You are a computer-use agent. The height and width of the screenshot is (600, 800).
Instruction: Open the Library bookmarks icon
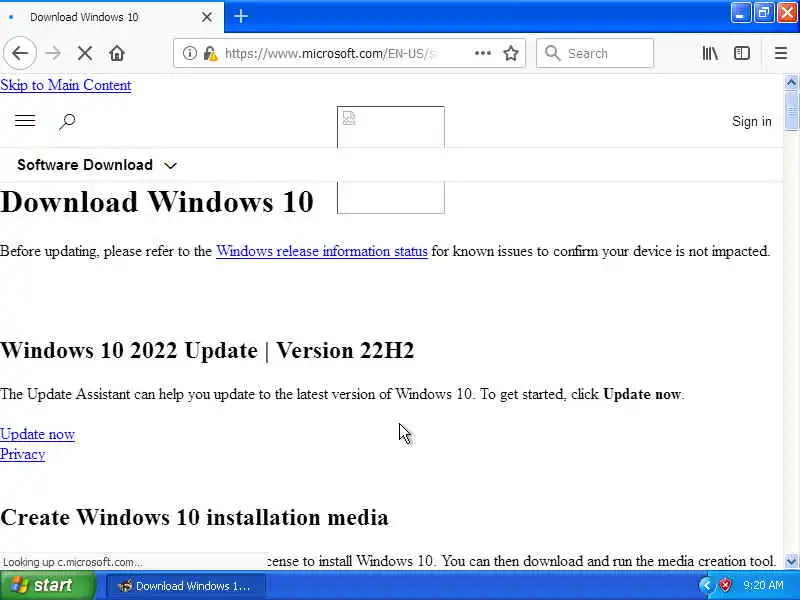click(x=710, y=53)
